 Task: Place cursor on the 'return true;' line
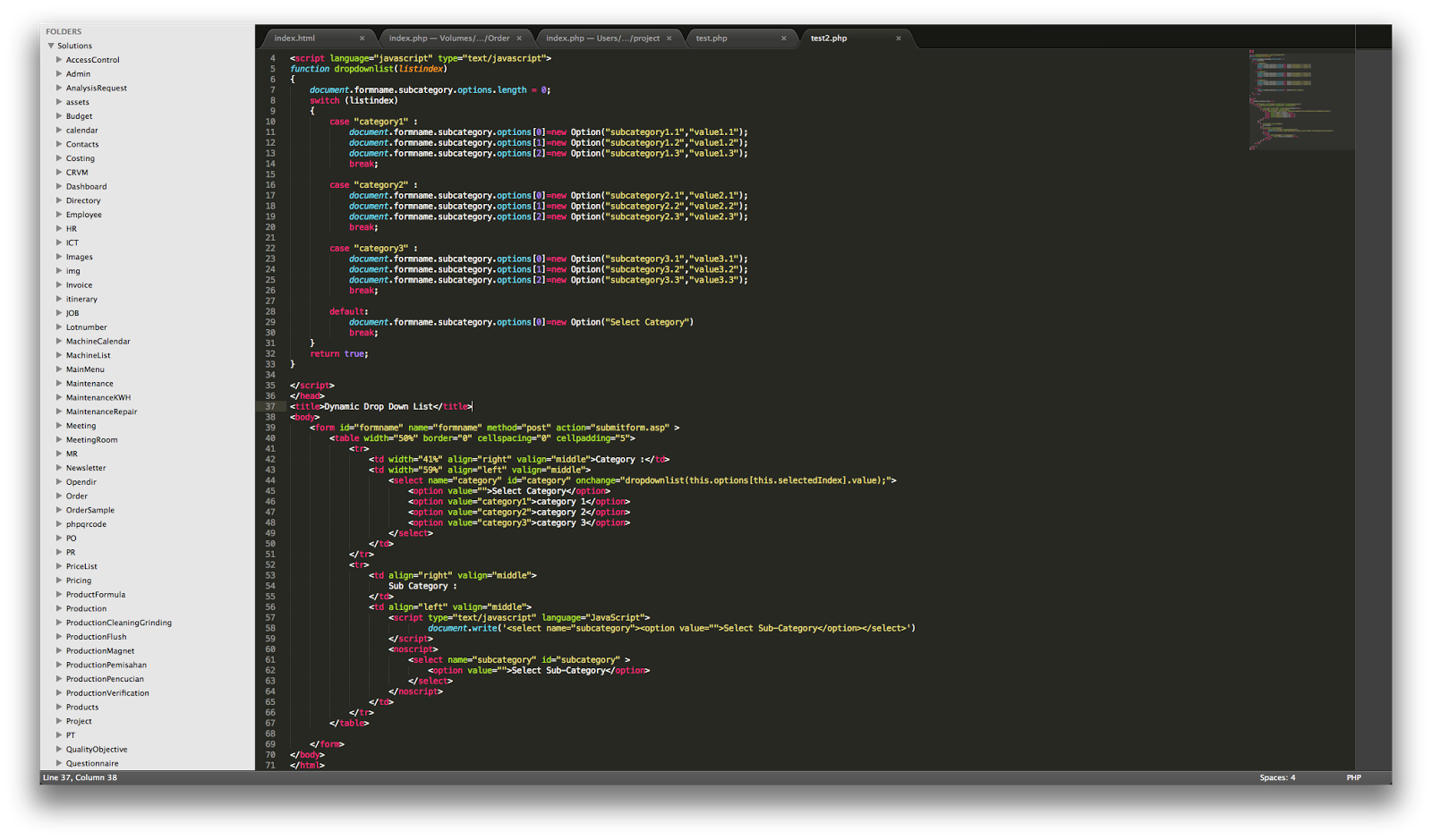339,354
